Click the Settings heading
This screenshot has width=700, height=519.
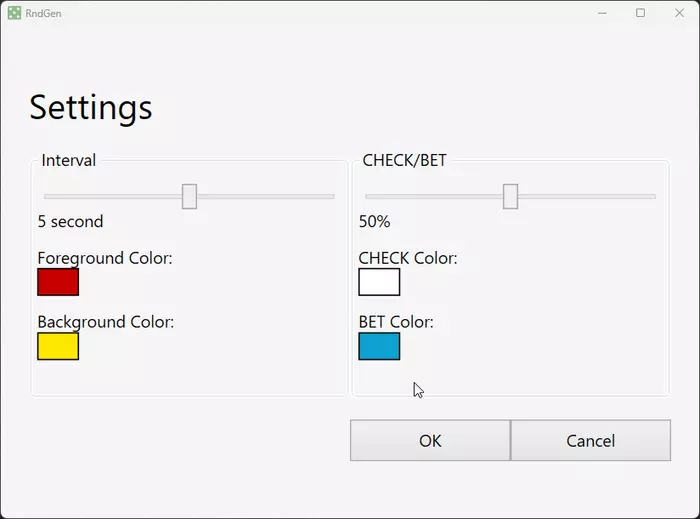tap(91, 107)
